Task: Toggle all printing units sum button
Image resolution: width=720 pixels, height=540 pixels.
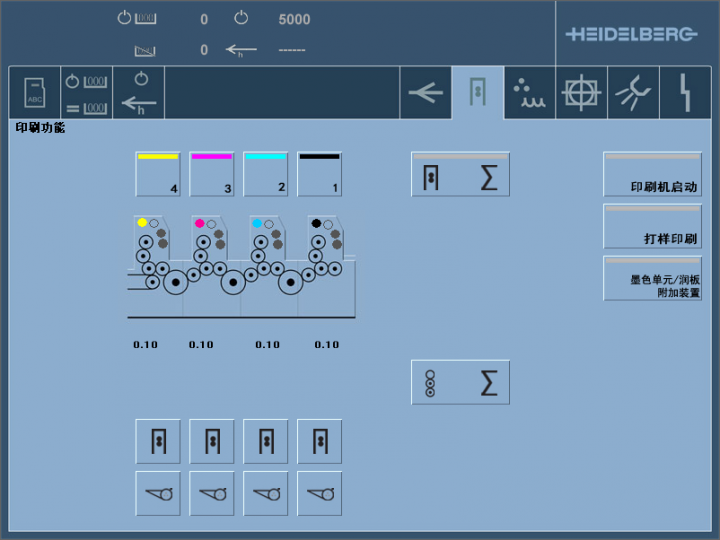Action: (x=461, y=174)
